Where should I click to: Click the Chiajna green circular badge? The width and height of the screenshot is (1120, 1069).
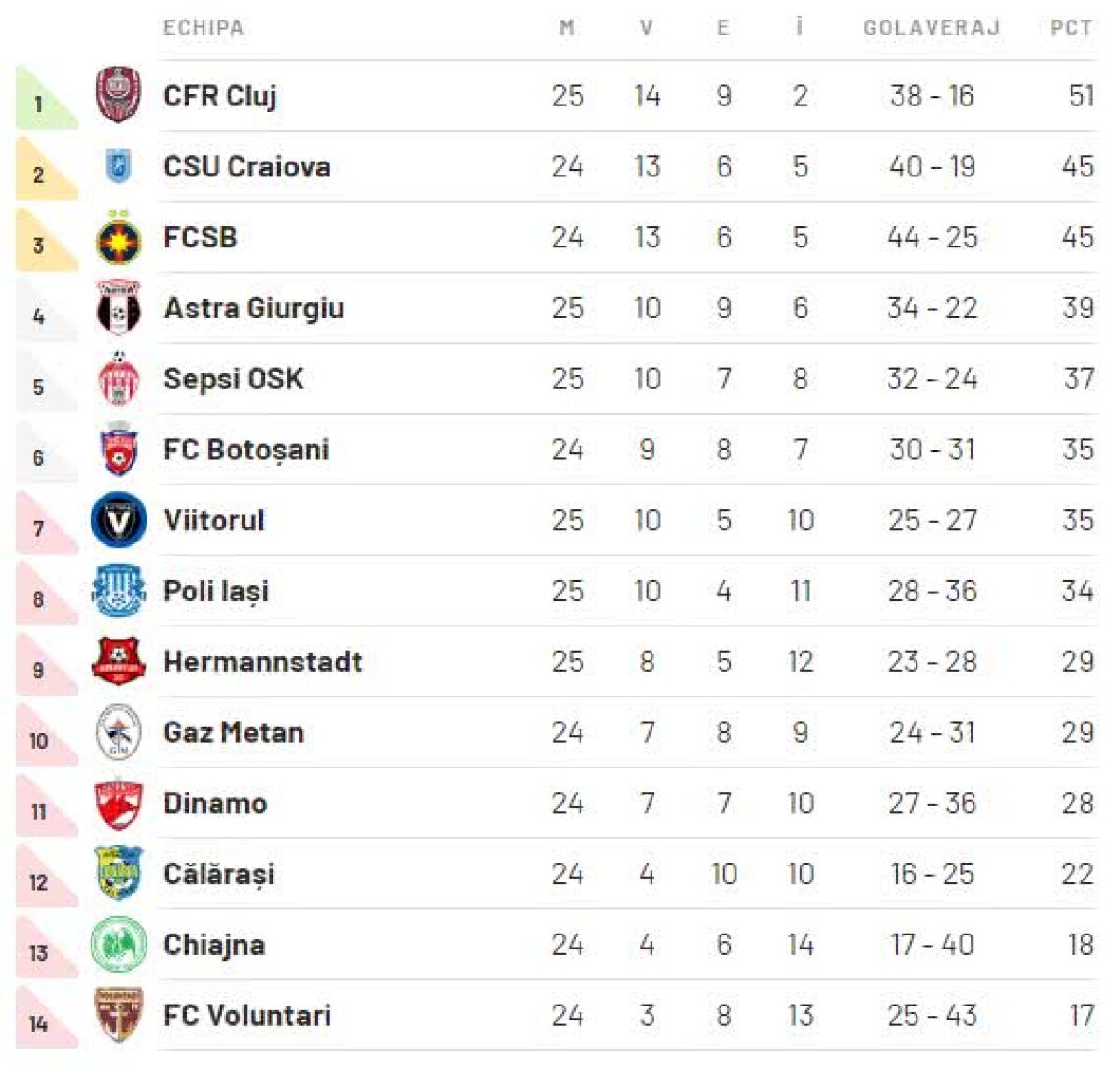(x=119, y=945)
